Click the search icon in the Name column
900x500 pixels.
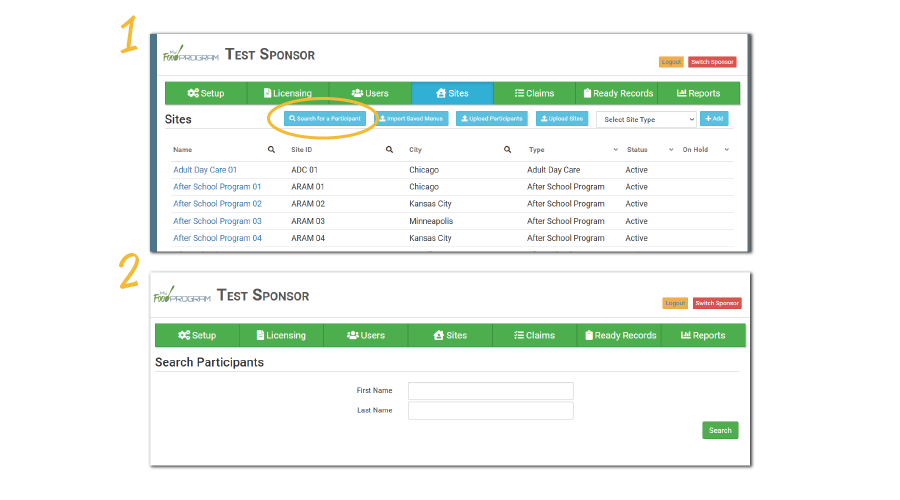click(x=270, y=150)
